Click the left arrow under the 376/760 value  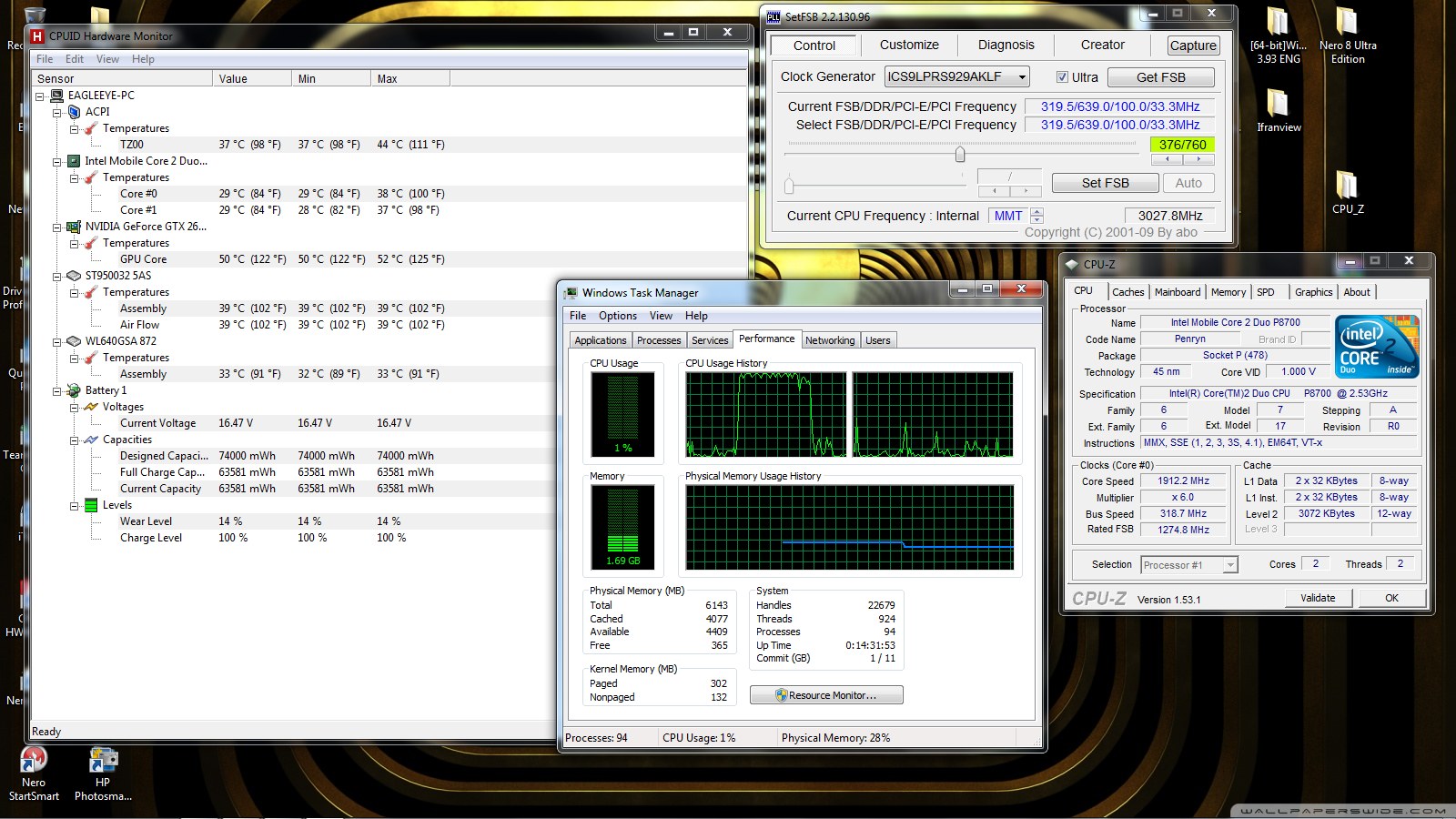pos(1168,159)
